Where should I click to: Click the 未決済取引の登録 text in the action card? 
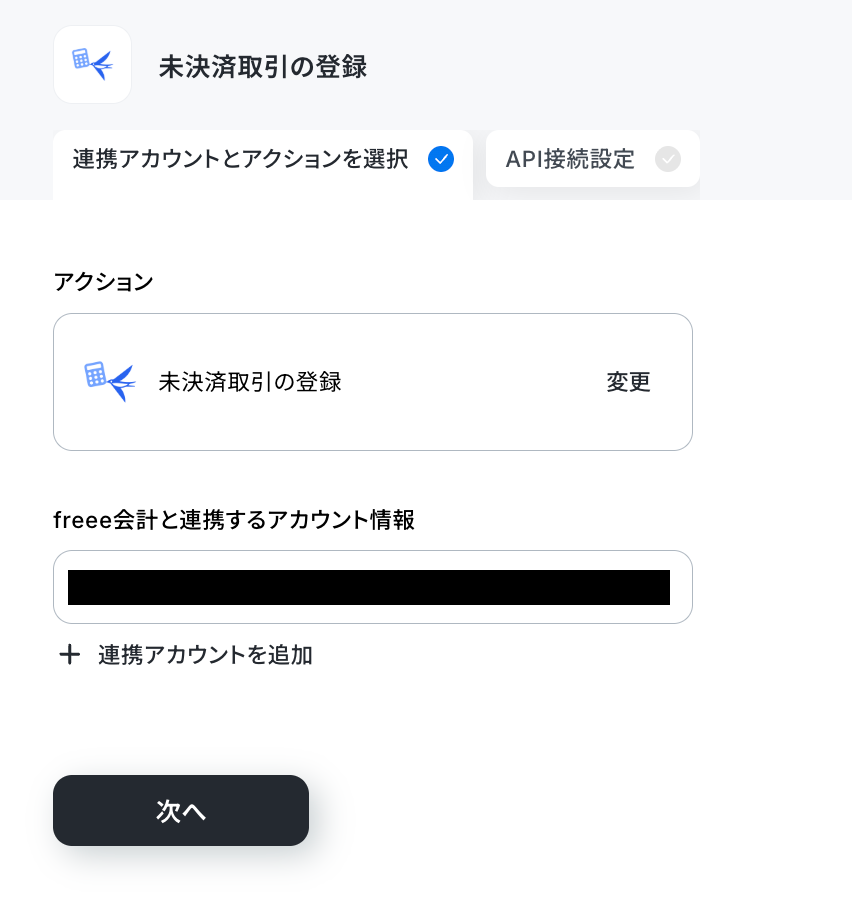pos(250,382)
